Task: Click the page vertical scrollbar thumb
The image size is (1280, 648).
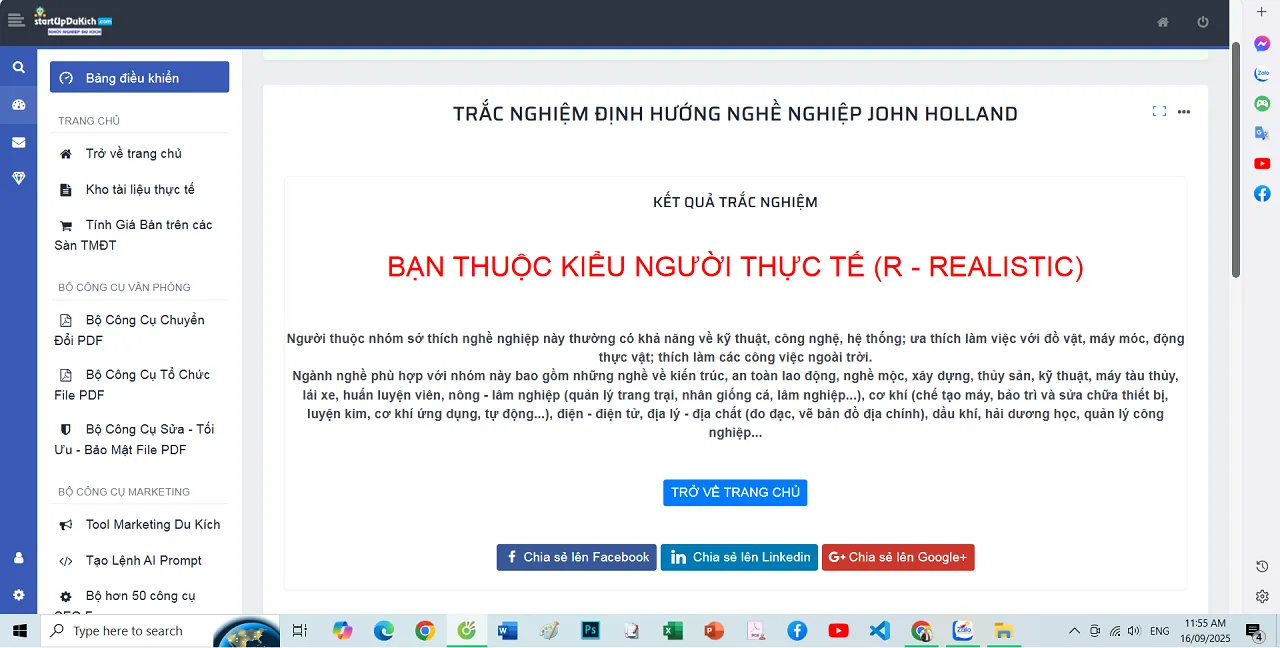Action: [1236, 160]
